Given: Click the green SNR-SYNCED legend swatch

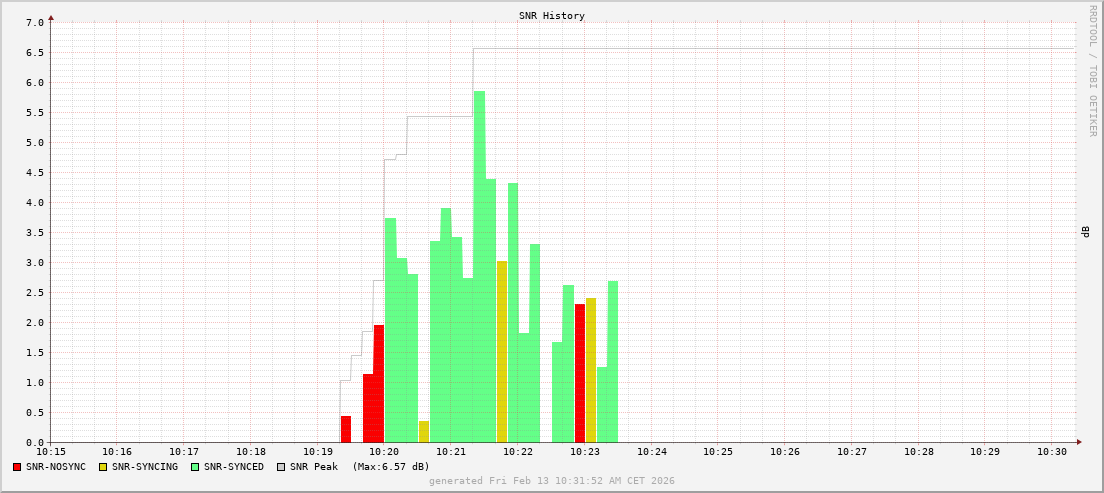Looking at the screenshot, I should pos(195,467).
